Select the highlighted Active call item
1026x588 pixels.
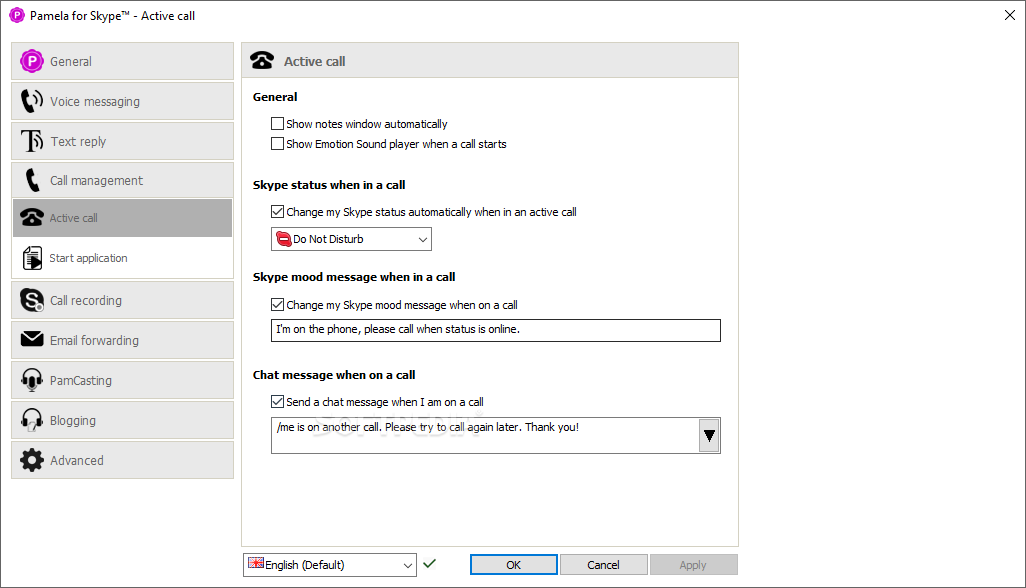pyautogui.click(x=122, y=218)
